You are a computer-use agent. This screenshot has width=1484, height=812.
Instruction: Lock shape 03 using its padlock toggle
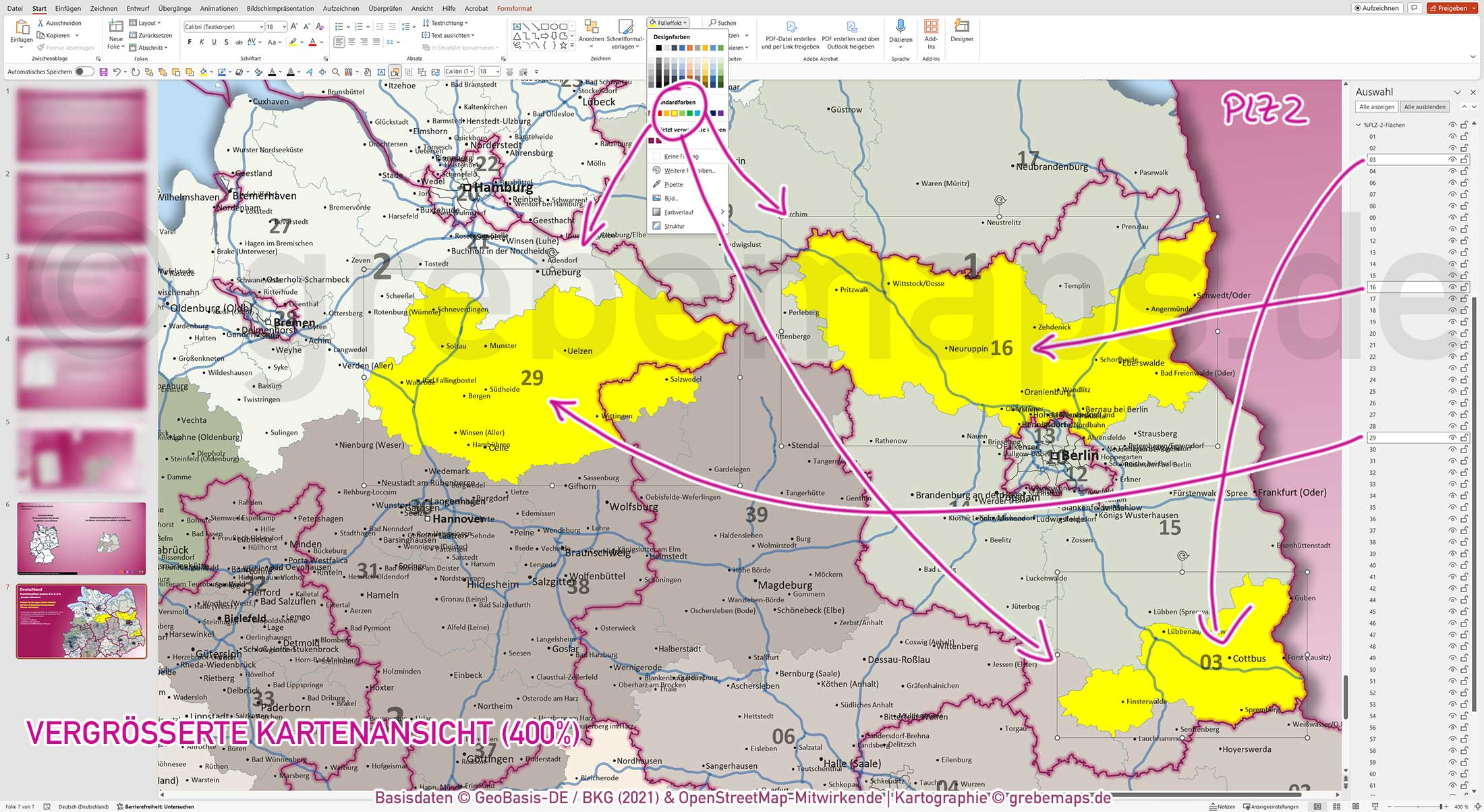click(1464, 160)
